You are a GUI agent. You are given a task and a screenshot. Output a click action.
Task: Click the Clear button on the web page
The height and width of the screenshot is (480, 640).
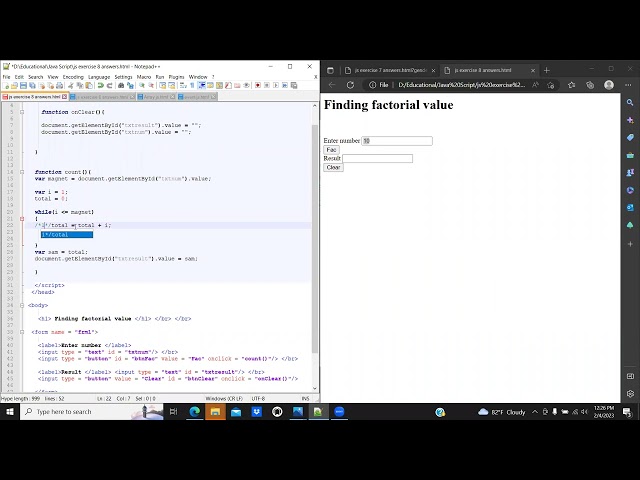[x=333, y=167]
